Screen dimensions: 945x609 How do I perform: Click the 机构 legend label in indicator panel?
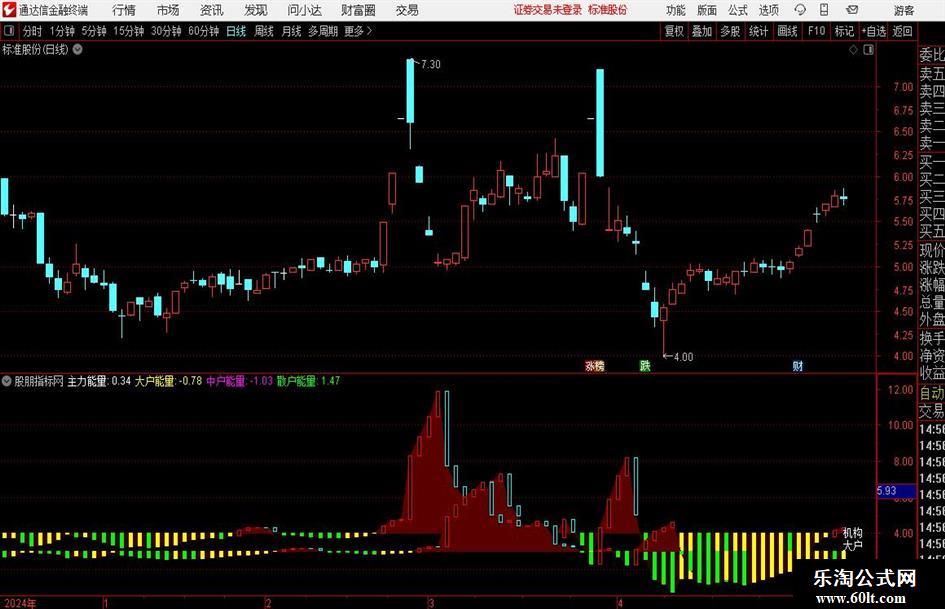852,532
